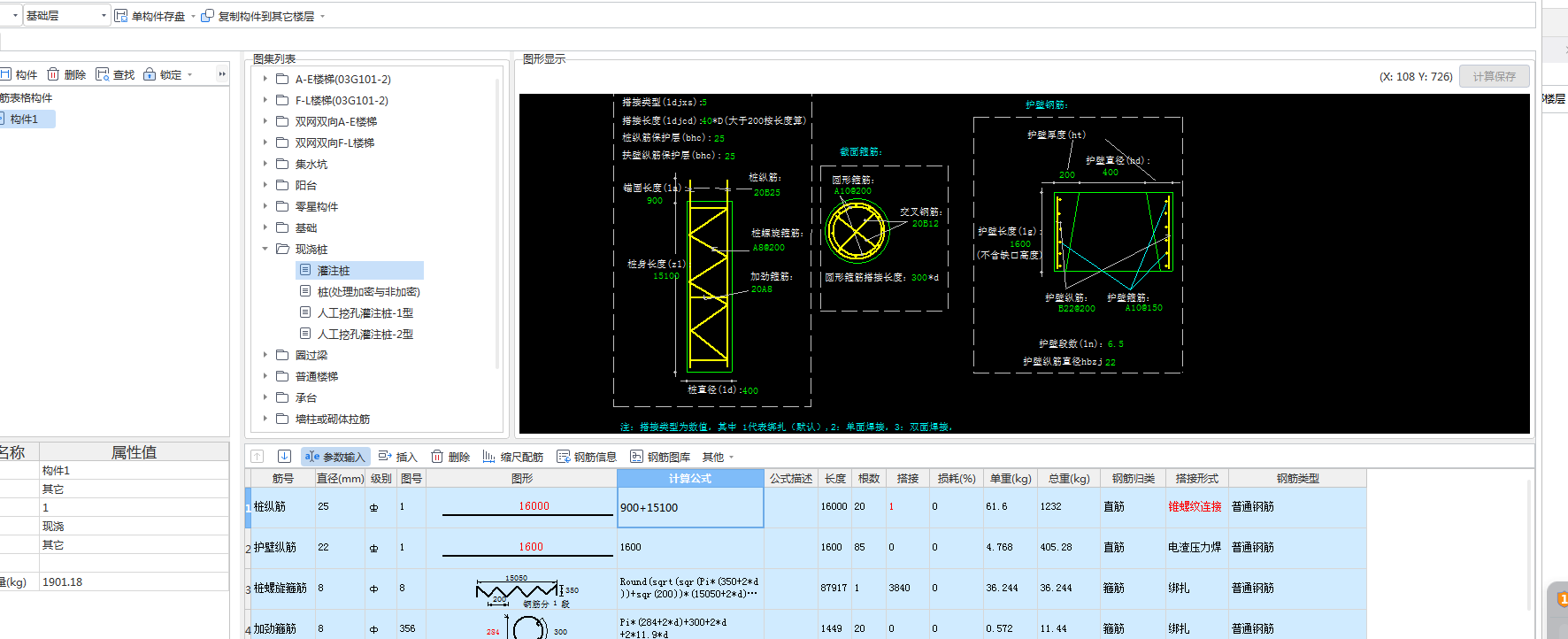Click the 构件 new component icon
1568x639 pixels.
point(5,74)
